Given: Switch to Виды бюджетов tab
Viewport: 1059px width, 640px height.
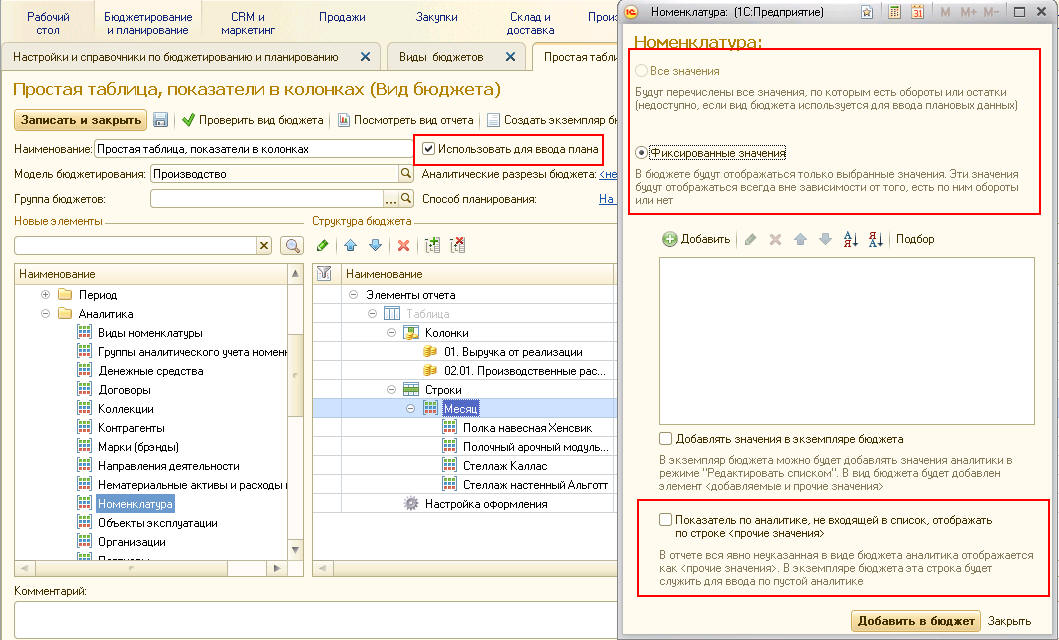Looking at the screenshot, I should point(441,57).
